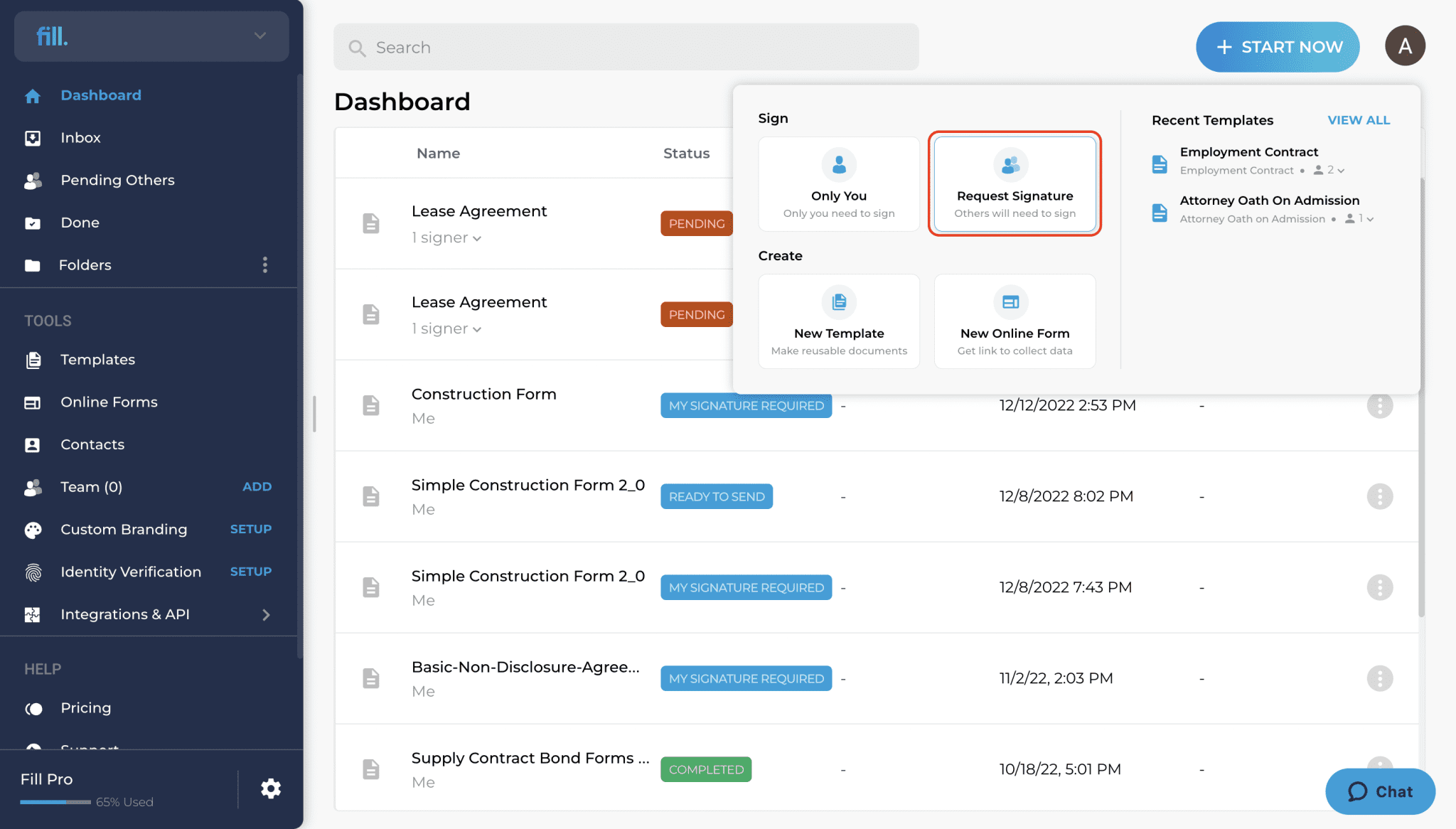
Task: Expand the first Lease Agreement signer list
Action: [446, 238]
